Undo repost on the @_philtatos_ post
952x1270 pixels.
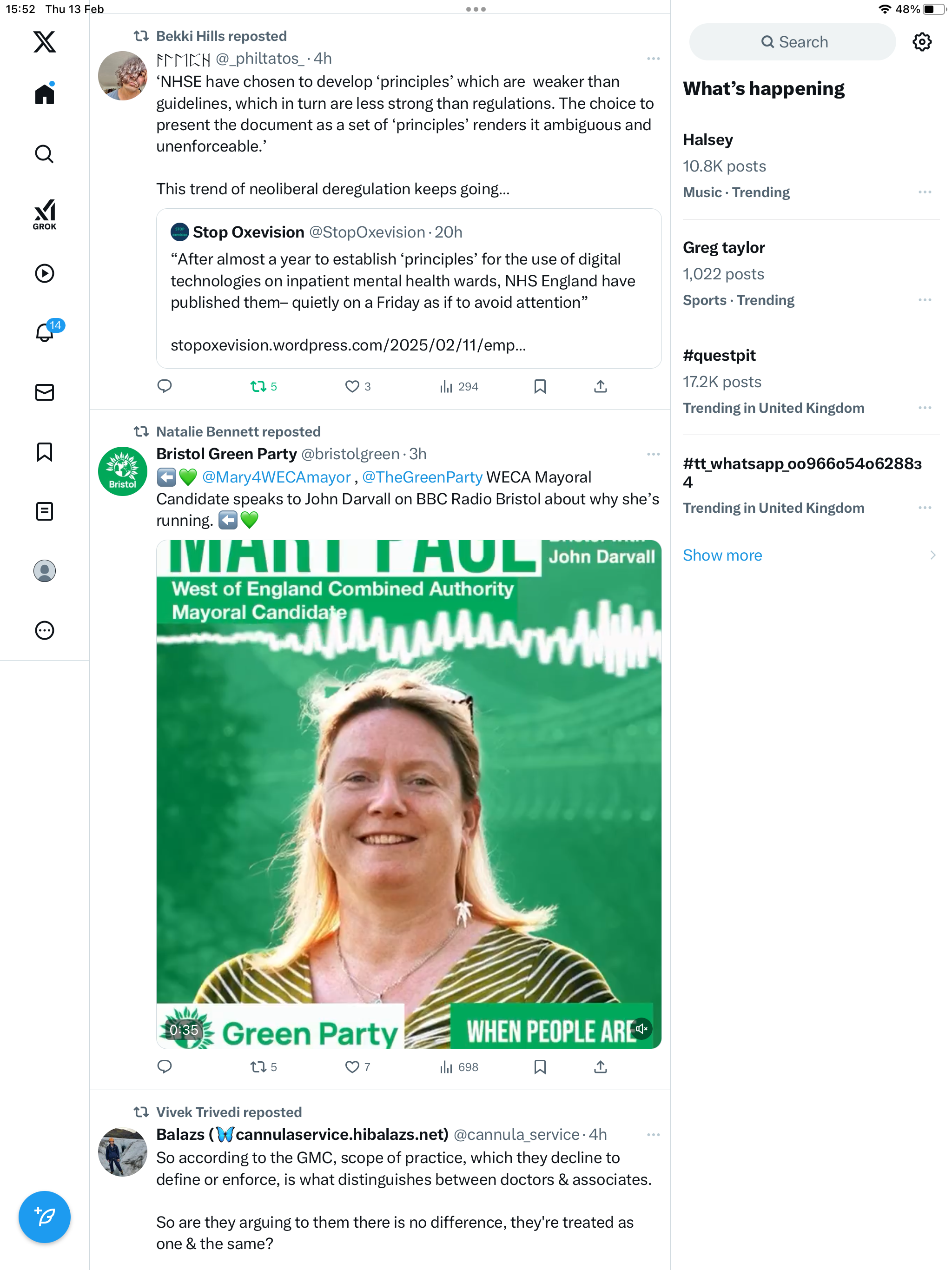pos(264,386)
